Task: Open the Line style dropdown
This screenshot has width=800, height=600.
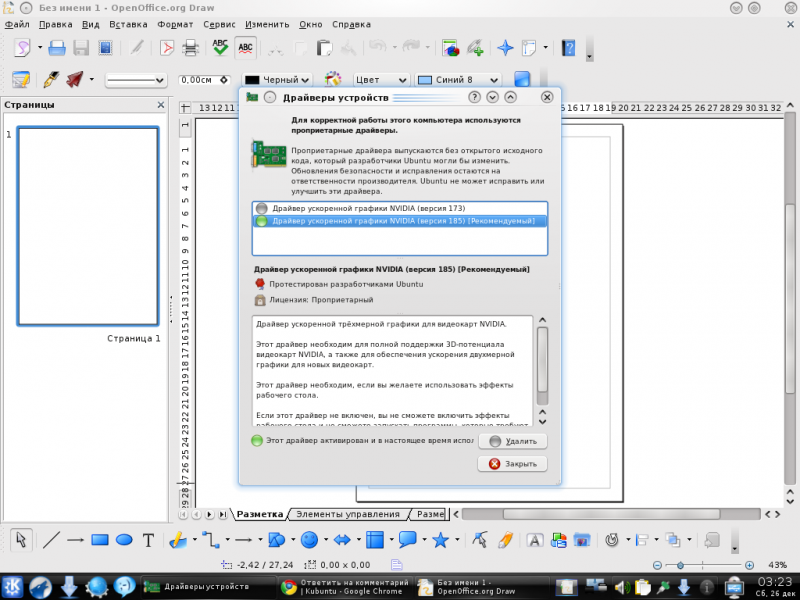Action: click(x=135, y=80)
